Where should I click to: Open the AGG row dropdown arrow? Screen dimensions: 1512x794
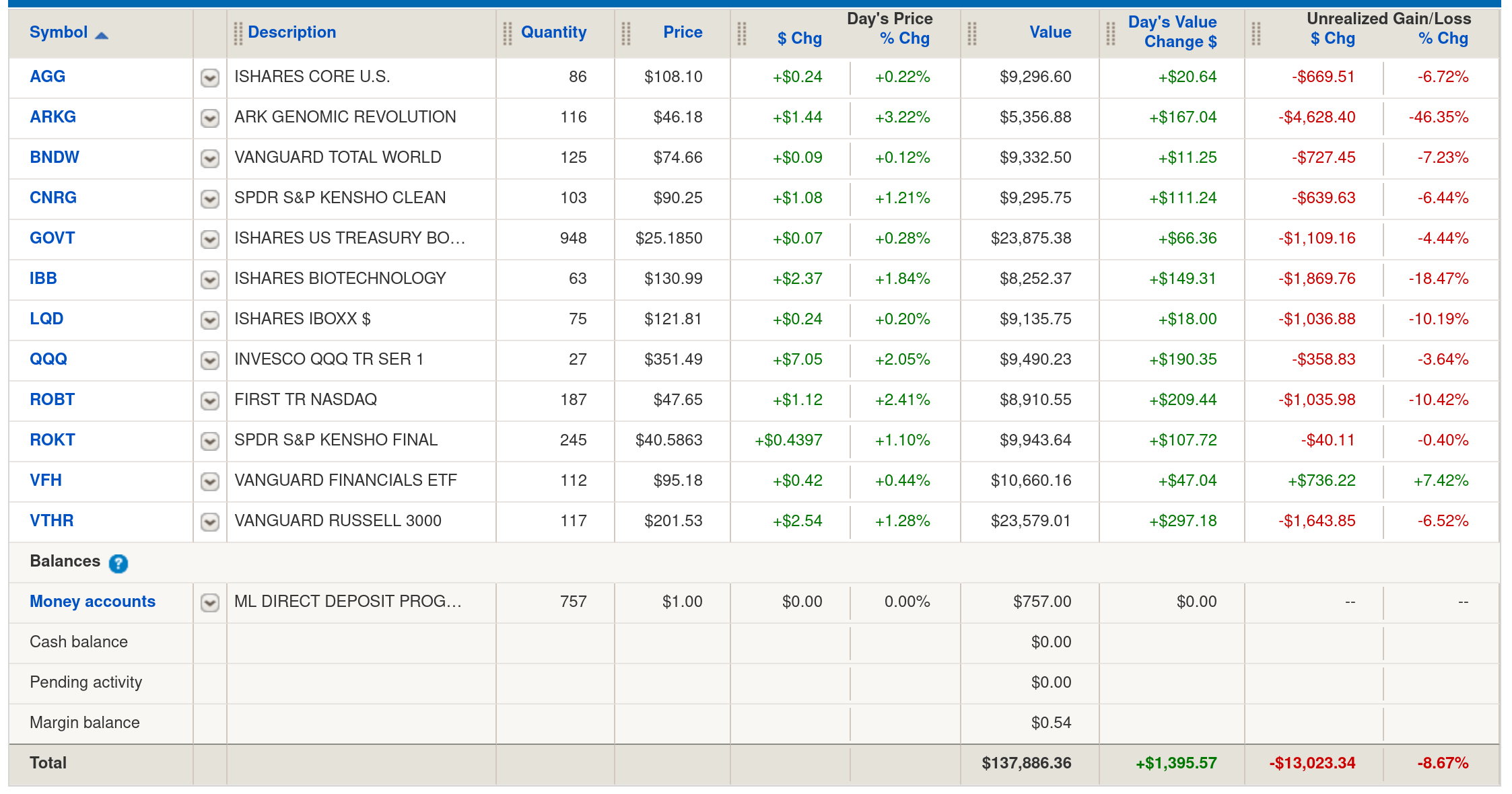coord(210,78)
